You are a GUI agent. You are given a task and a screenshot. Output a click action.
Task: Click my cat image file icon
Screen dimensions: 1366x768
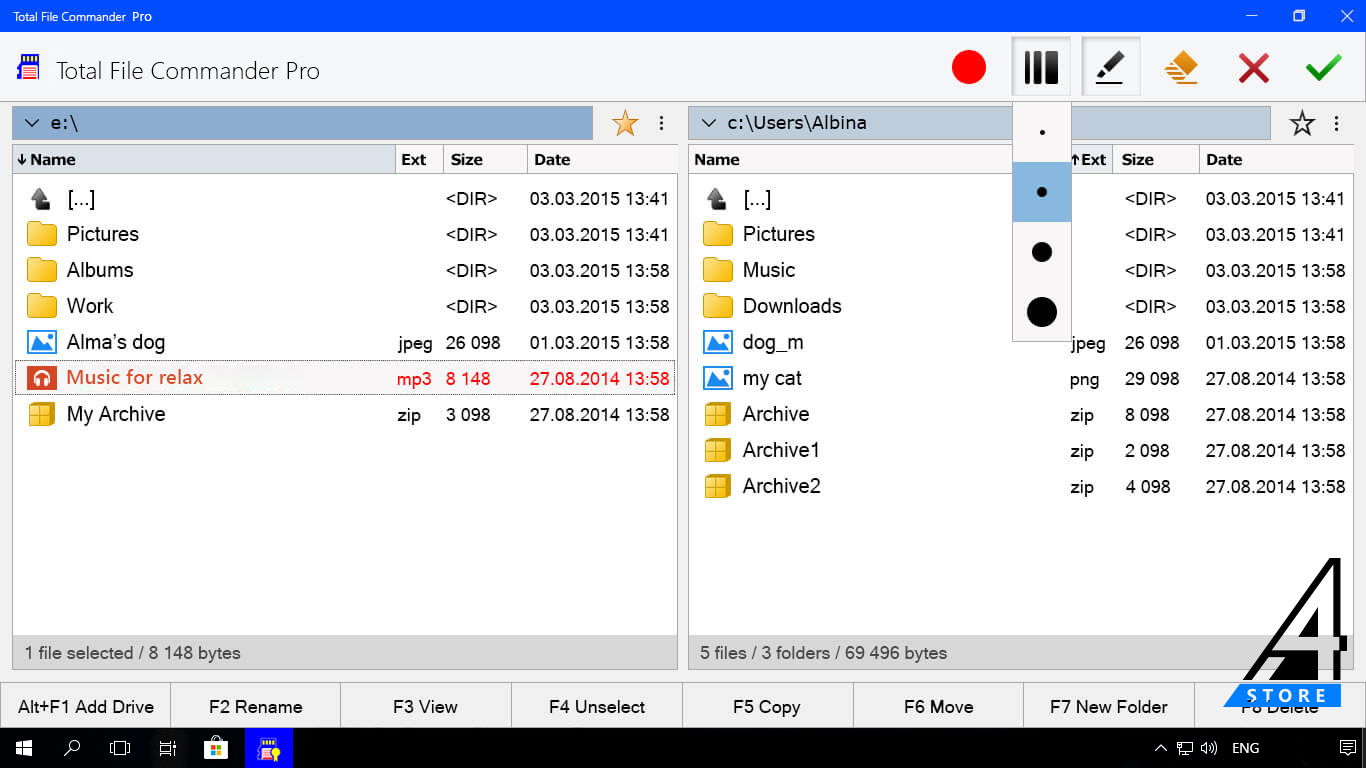[718, 378]
